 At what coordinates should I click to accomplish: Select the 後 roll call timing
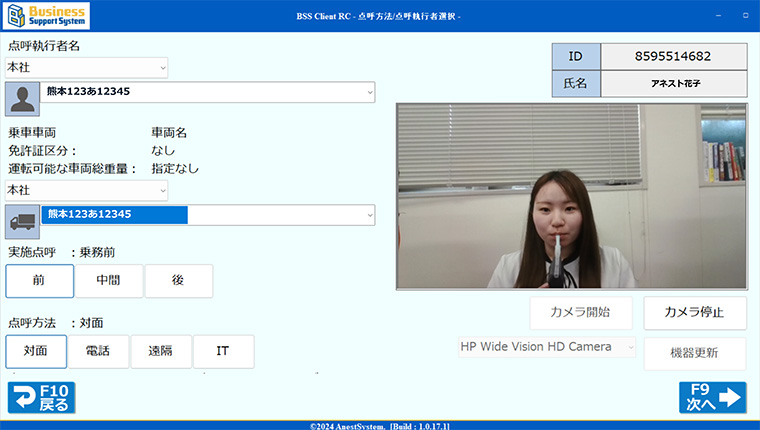pyautogui.click(x=178, y=281)
